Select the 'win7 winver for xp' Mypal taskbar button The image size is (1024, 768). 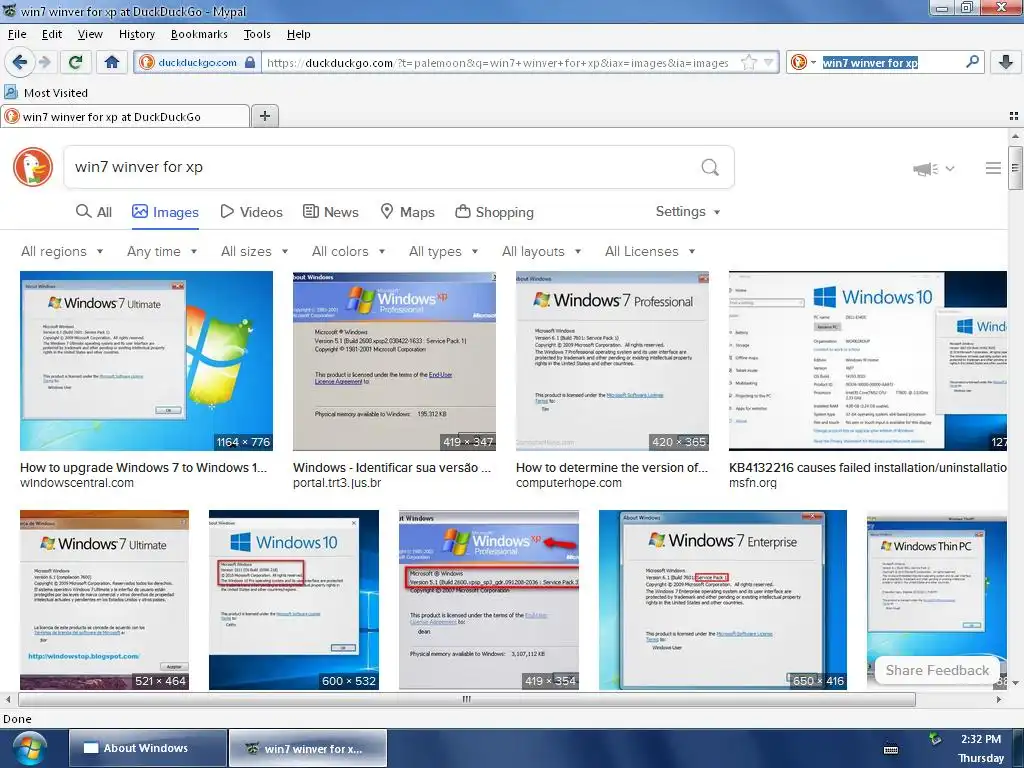[x=308, y=748]
